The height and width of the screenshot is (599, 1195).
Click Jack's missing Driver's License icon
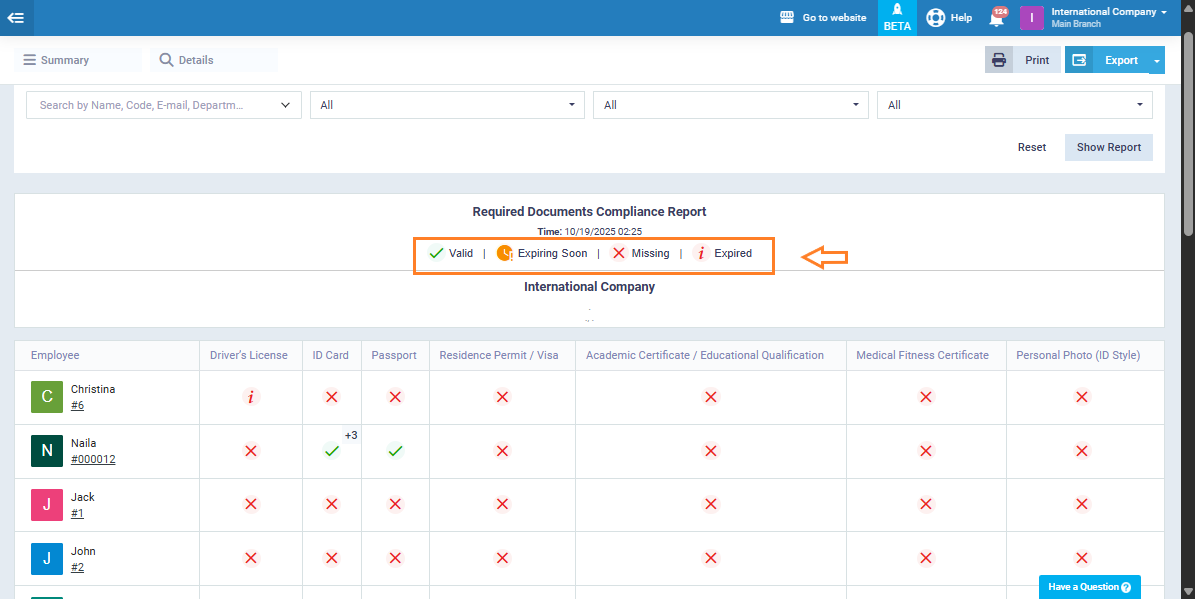click(x=251, y=505)
